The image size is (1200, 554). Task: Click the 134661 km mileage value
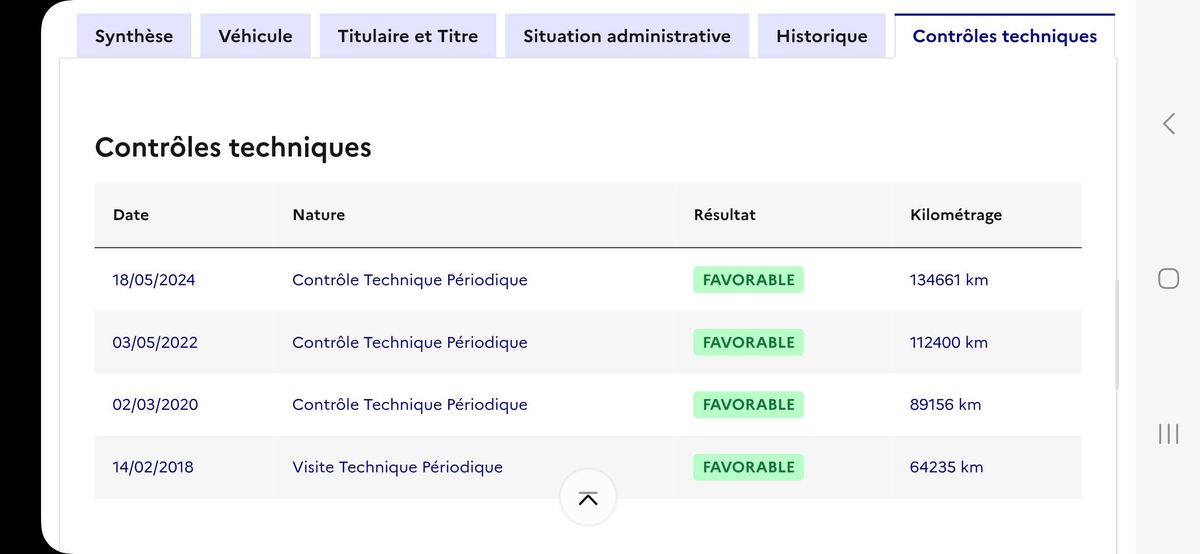coord(949,280)
